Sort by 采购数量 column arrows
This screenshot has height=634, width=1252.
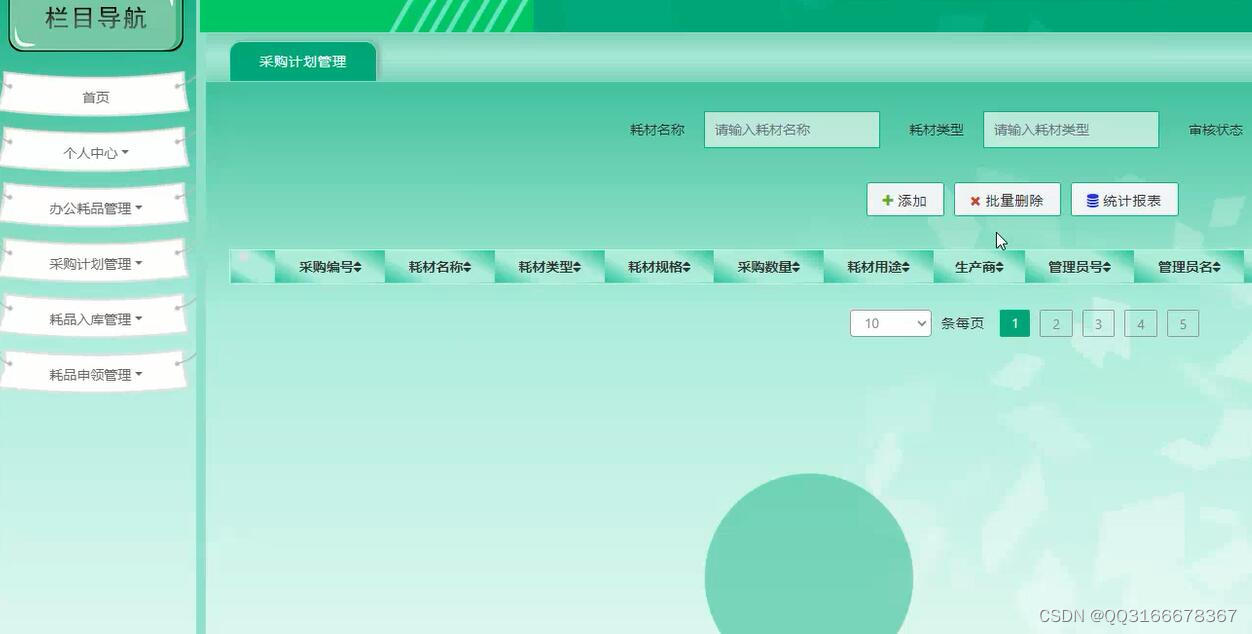[x=796, y=267]
